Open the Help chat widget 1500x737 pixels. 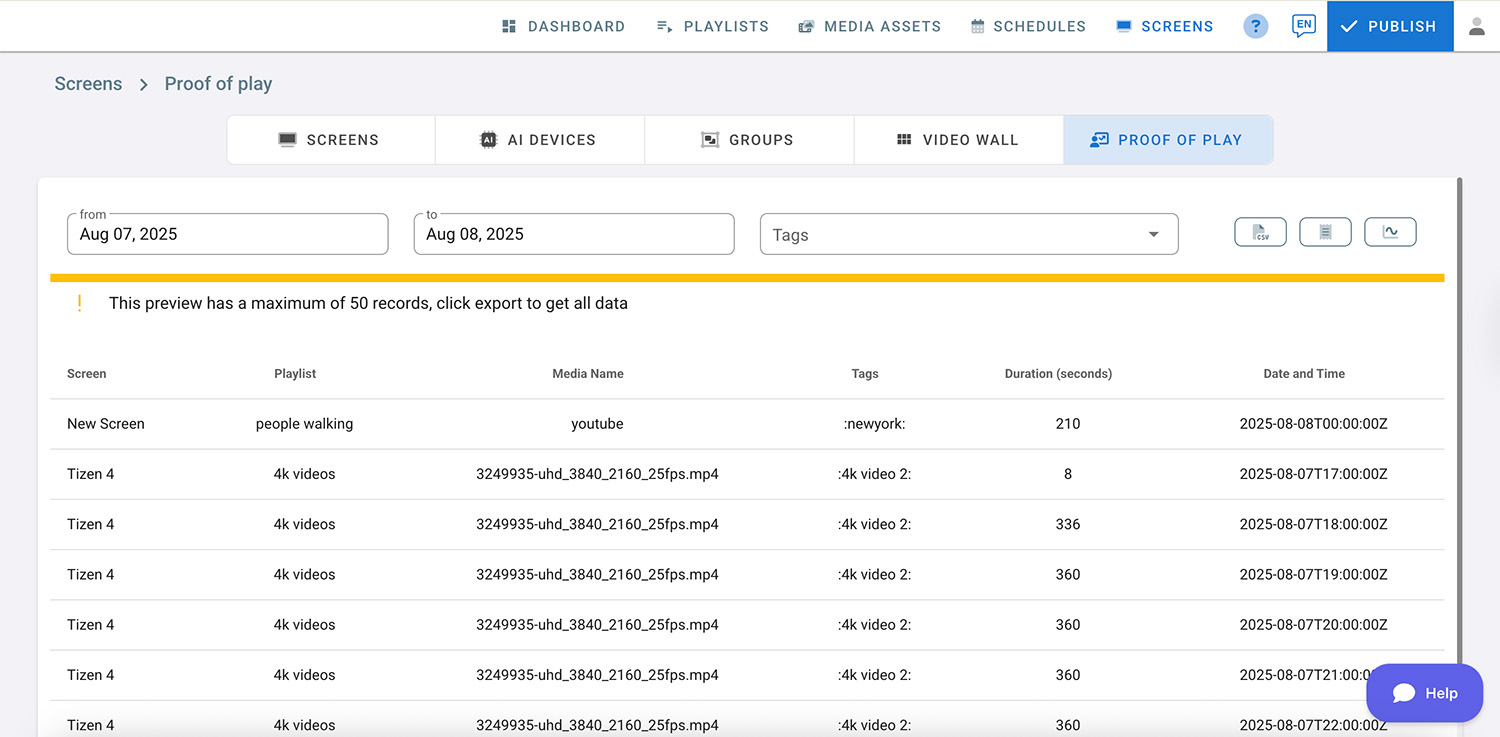point(1424,693)
